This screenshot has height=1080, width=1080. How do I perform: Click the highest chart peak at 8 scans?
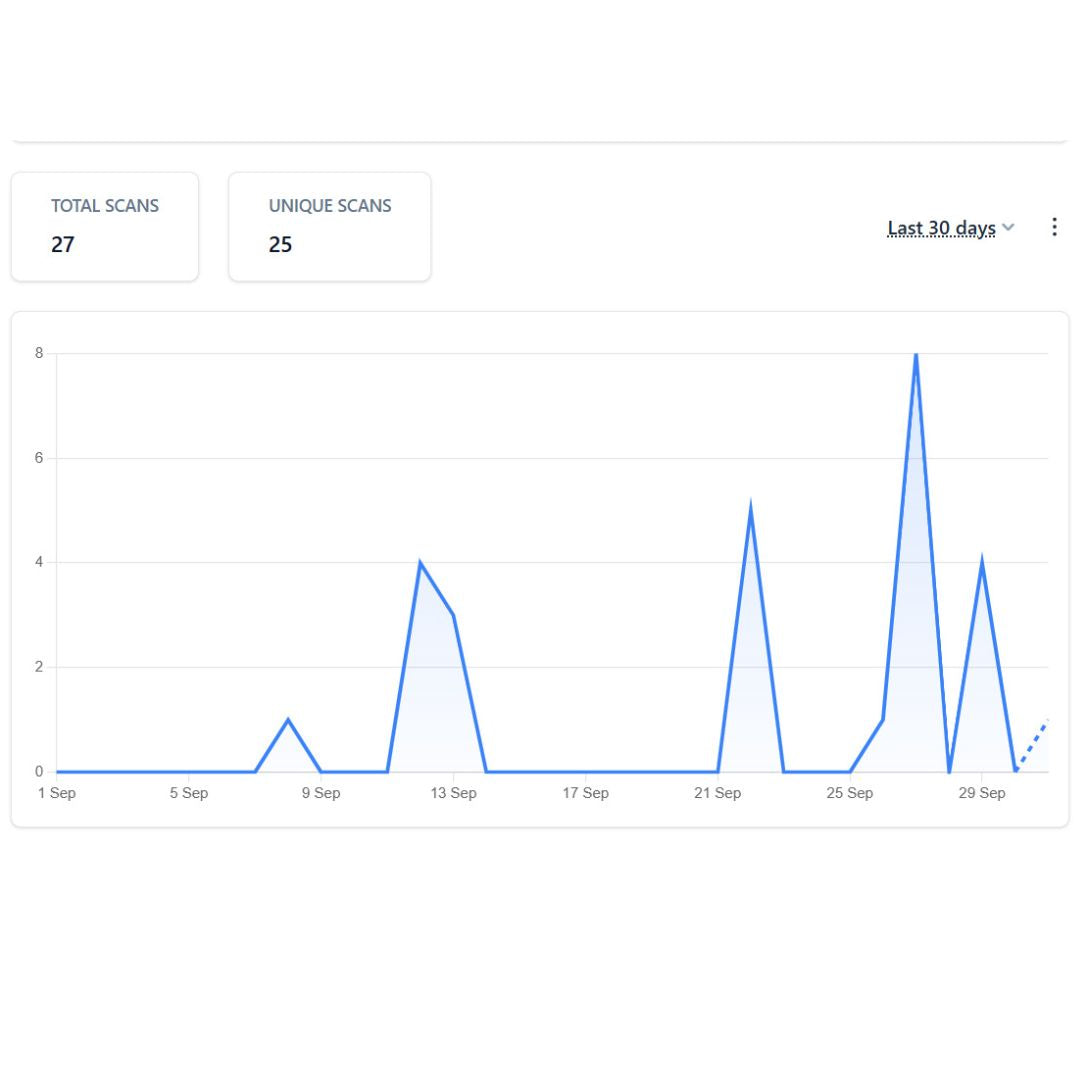click(x=915, y=356)
